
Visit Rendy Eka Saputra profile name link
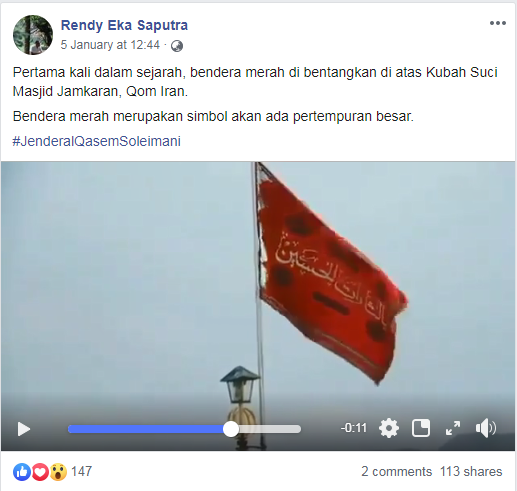point(124,25)
